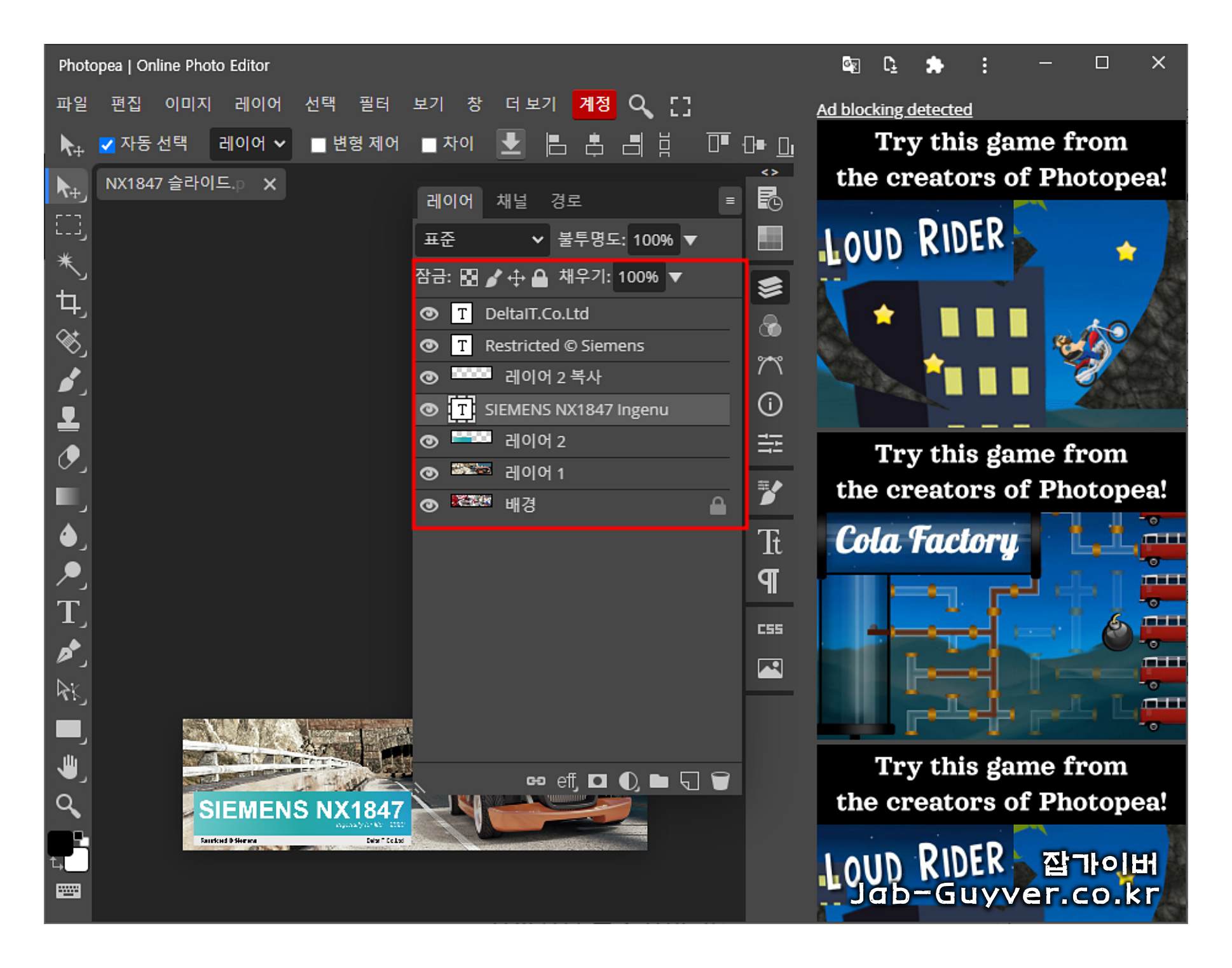The height and width of the screenshot is (968, 1232).
Task: Click the foreground color swatch
Action: [60, 843]
